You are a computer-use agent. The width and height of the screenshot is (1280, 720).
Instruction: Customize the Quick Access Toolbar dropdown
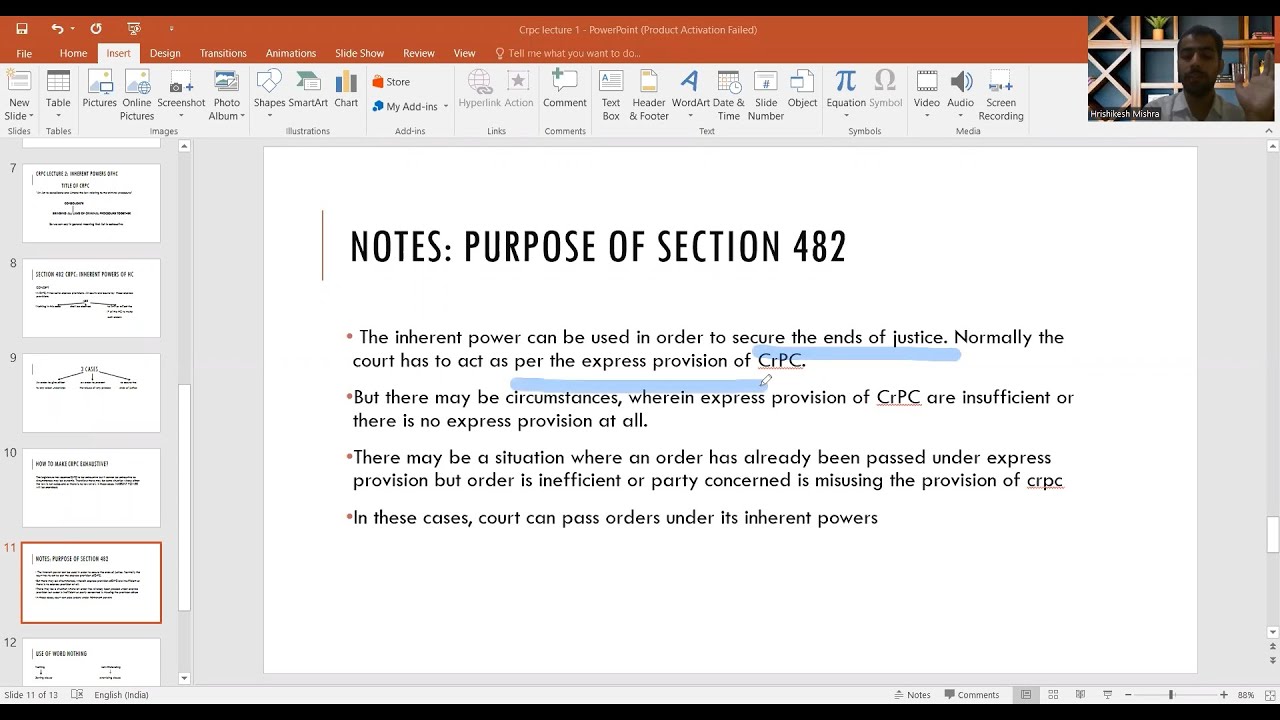171,29
